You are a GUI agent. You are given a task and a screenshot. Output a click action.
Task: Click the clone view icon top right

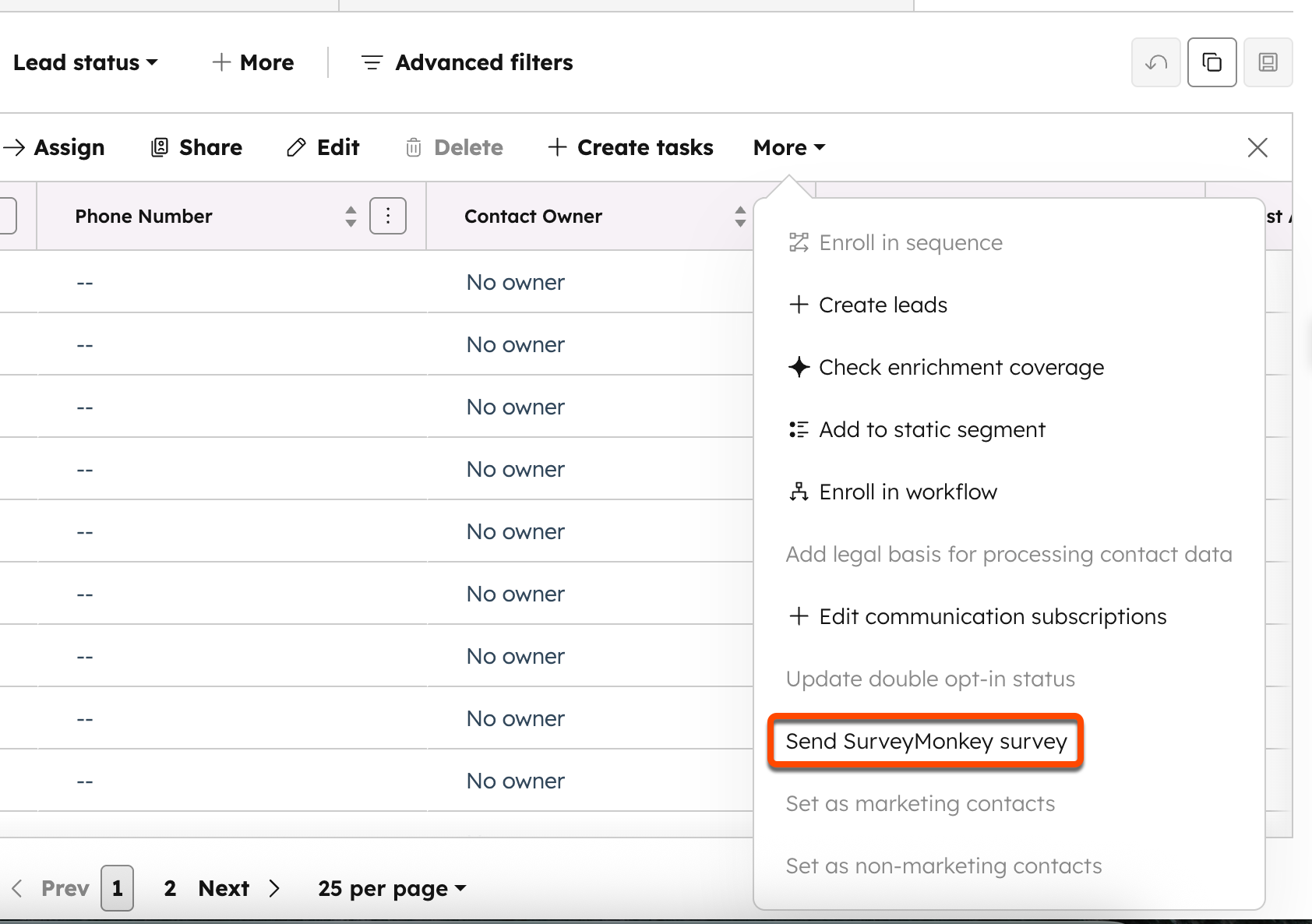click(1212, 62)
